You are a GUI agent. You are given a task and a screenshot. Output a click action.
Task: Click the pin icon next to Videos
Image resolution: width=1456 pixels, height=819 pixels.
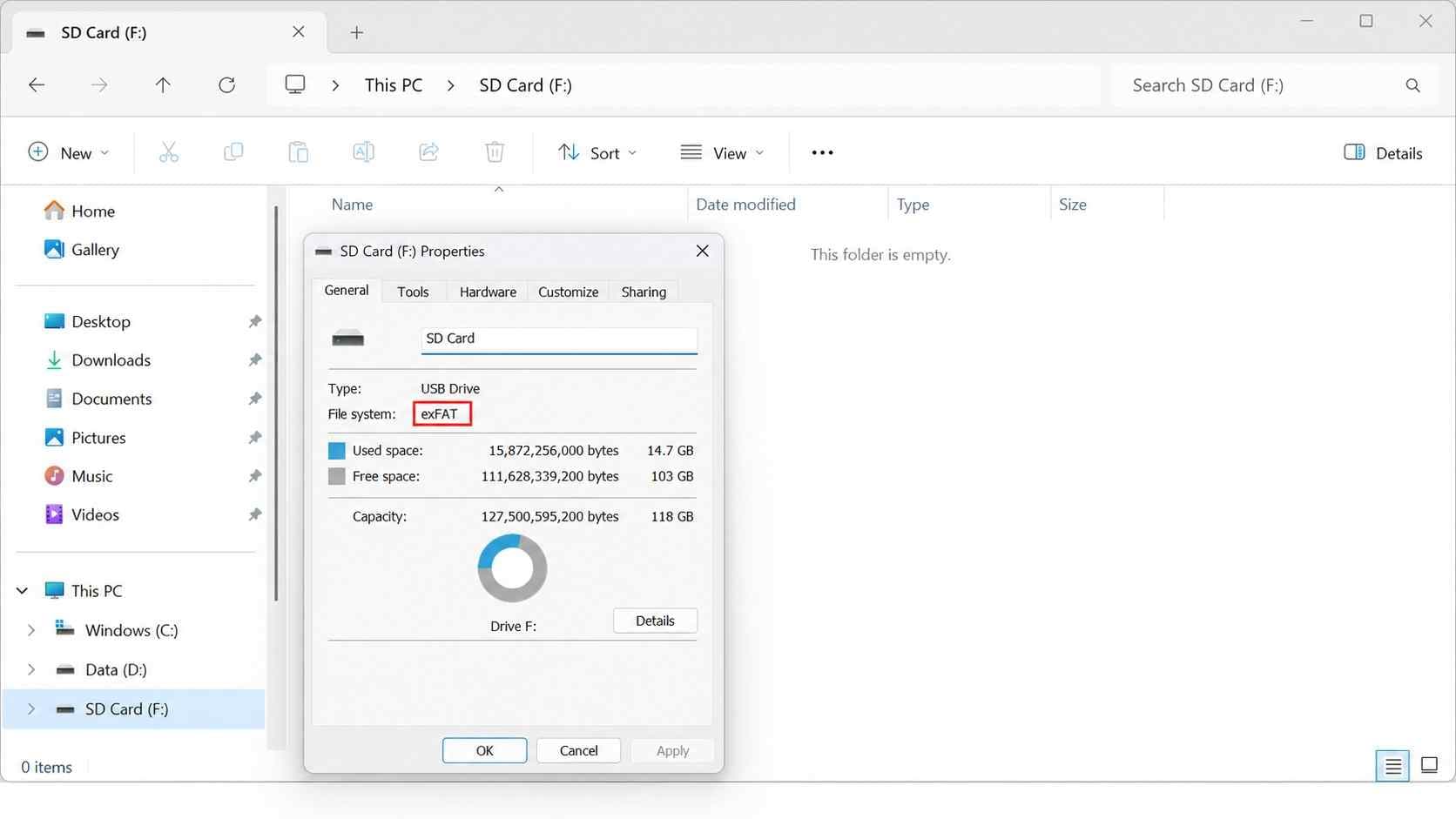point(254,514)
